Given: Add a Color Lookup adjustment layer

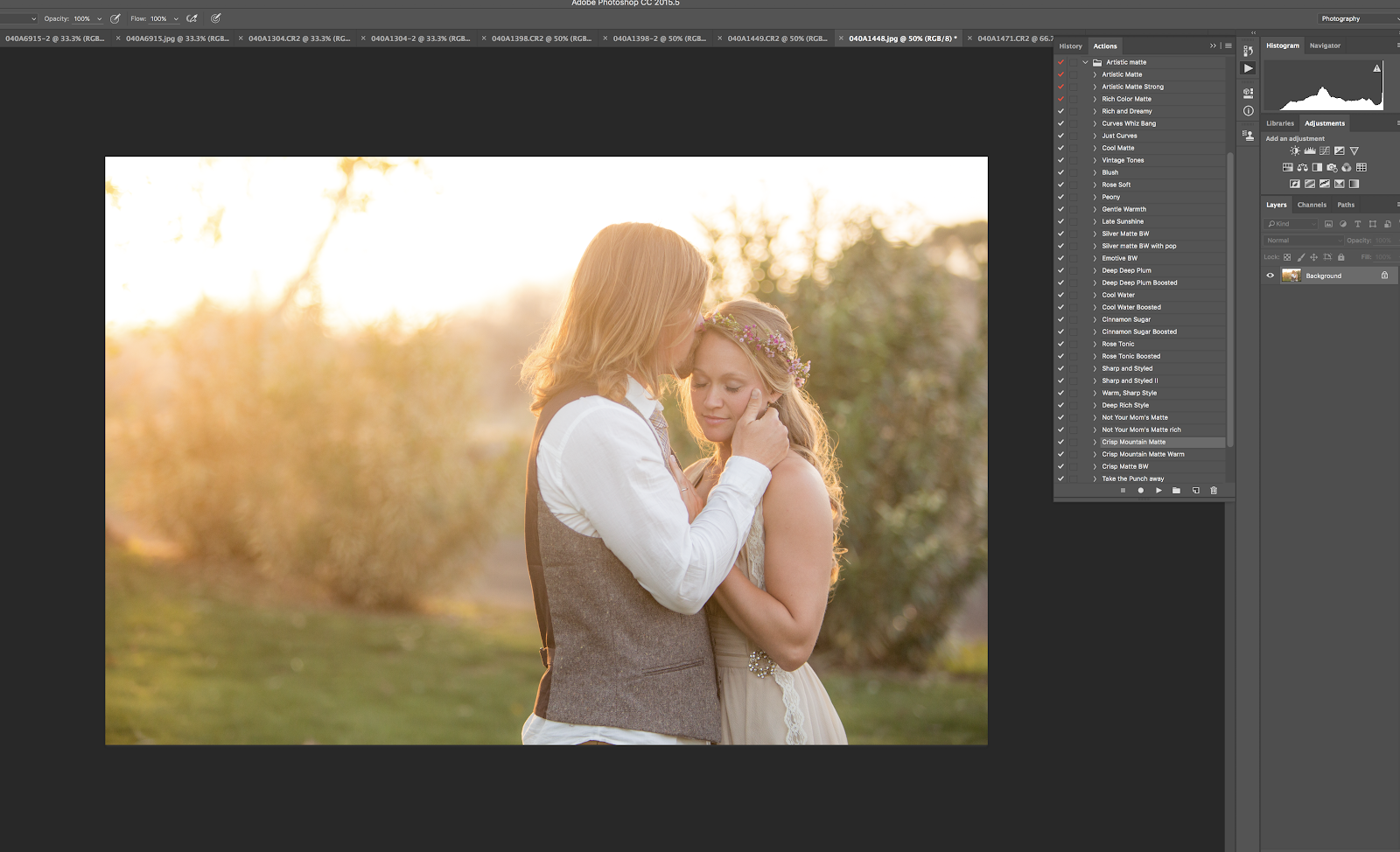Looking at the screenshot, I should point(1361,167).
